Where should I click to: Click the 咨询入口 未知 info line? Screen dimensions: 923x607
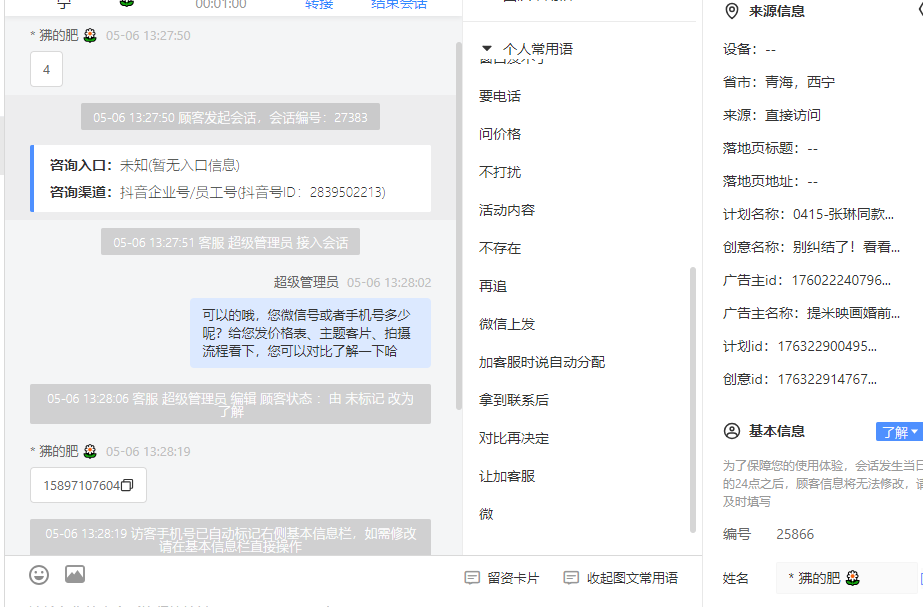tap(145, 165)
